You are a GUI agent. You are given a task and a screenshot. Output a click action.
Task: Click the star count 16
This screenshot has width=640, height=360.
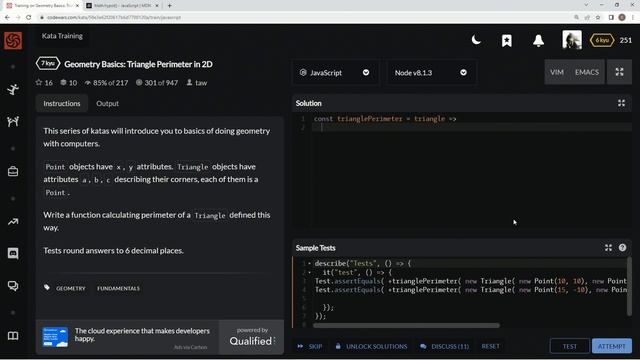pyautogui.click(x=44, y=82)
